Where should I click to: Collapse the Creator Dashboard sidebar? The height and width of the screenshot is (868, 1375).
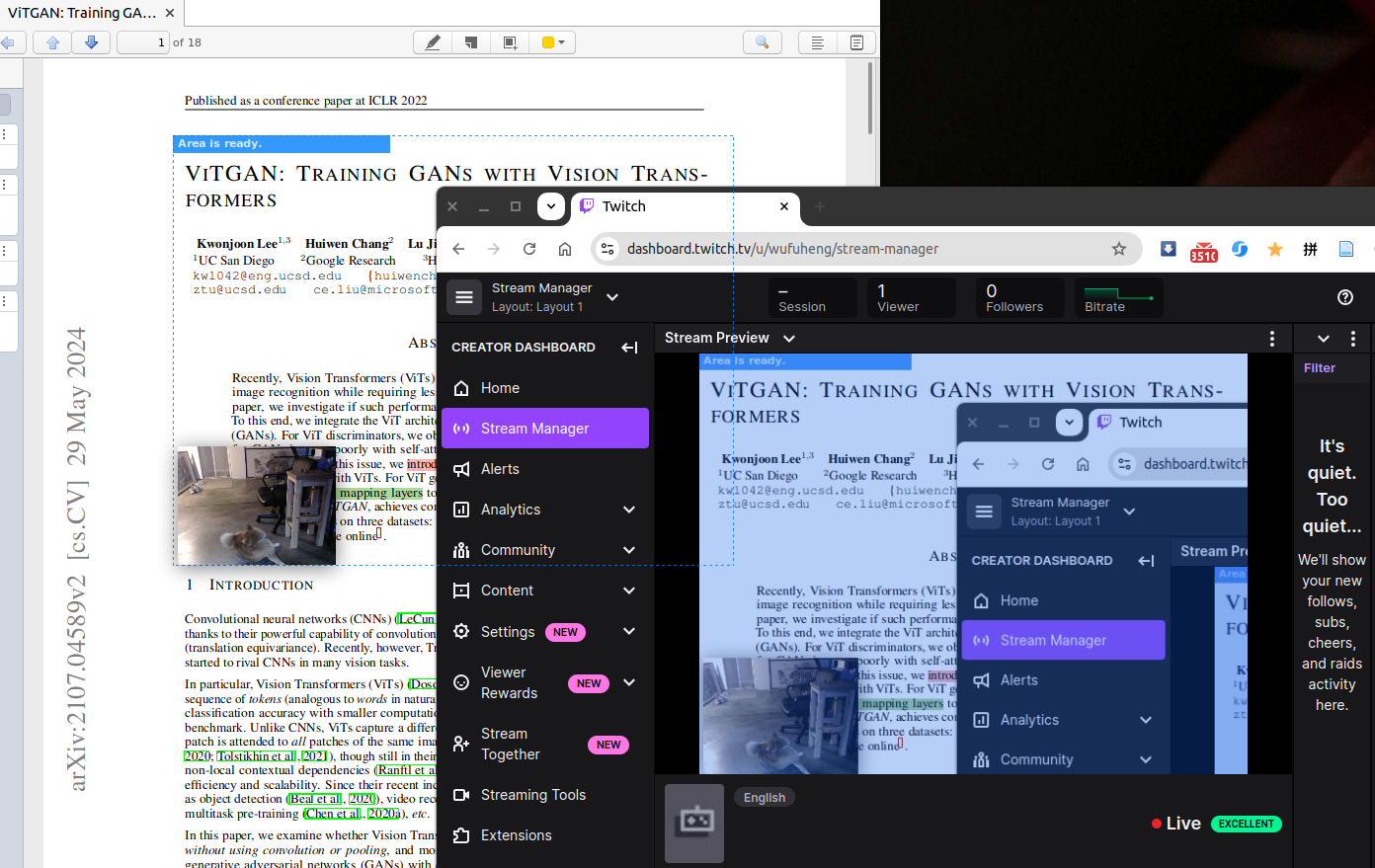click(629, 348)
